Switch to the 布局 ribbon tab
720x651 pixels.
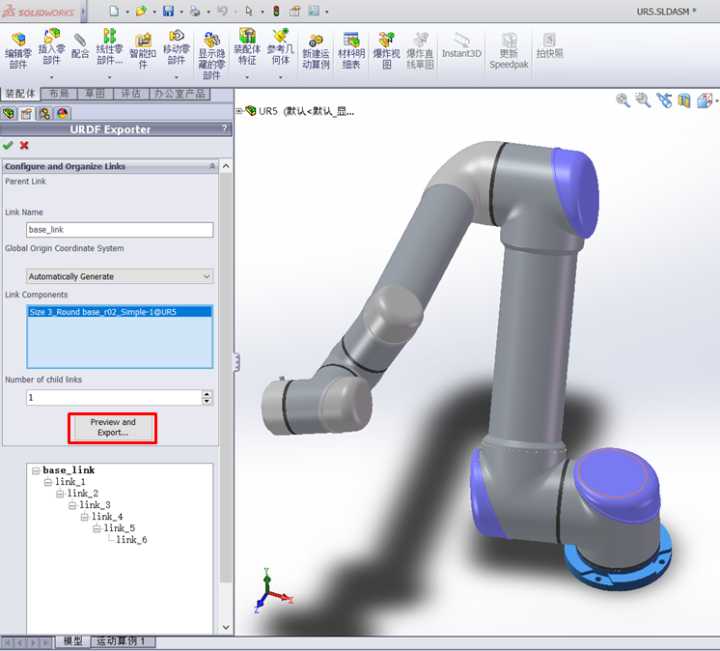tap(59, 94)
